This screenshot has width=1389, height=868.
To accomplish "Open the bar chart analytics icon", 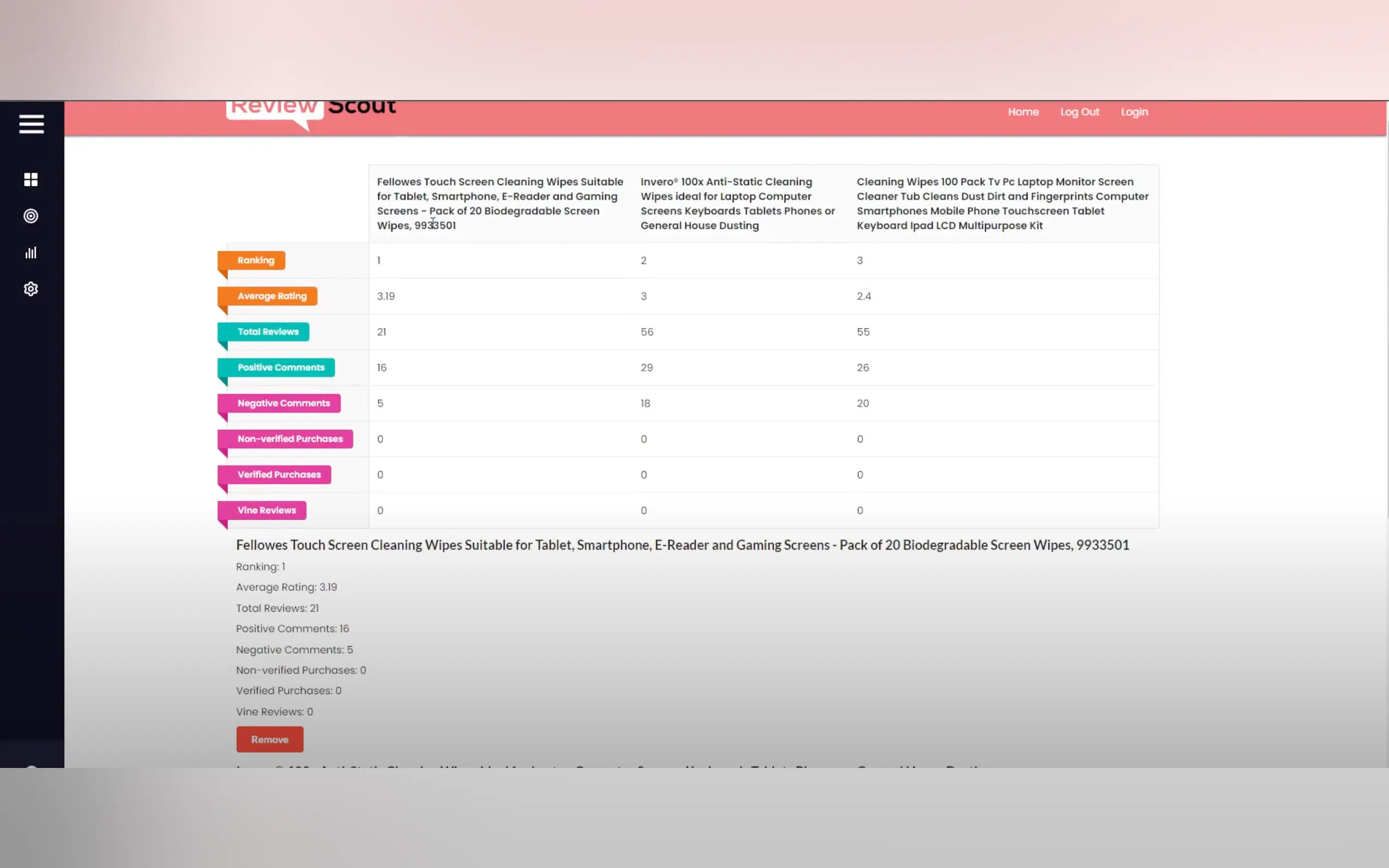I will pos(31,253).
